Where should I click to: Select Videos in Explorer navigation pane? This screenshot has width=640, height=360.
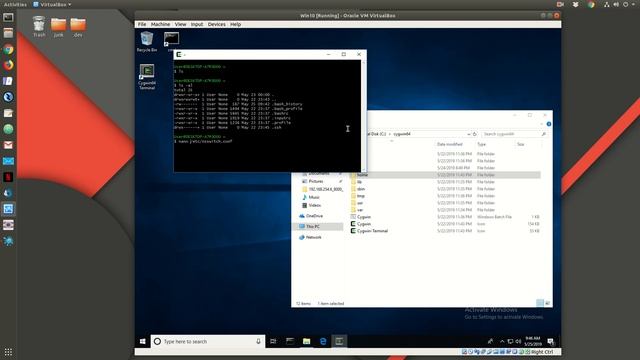point(314,205)
